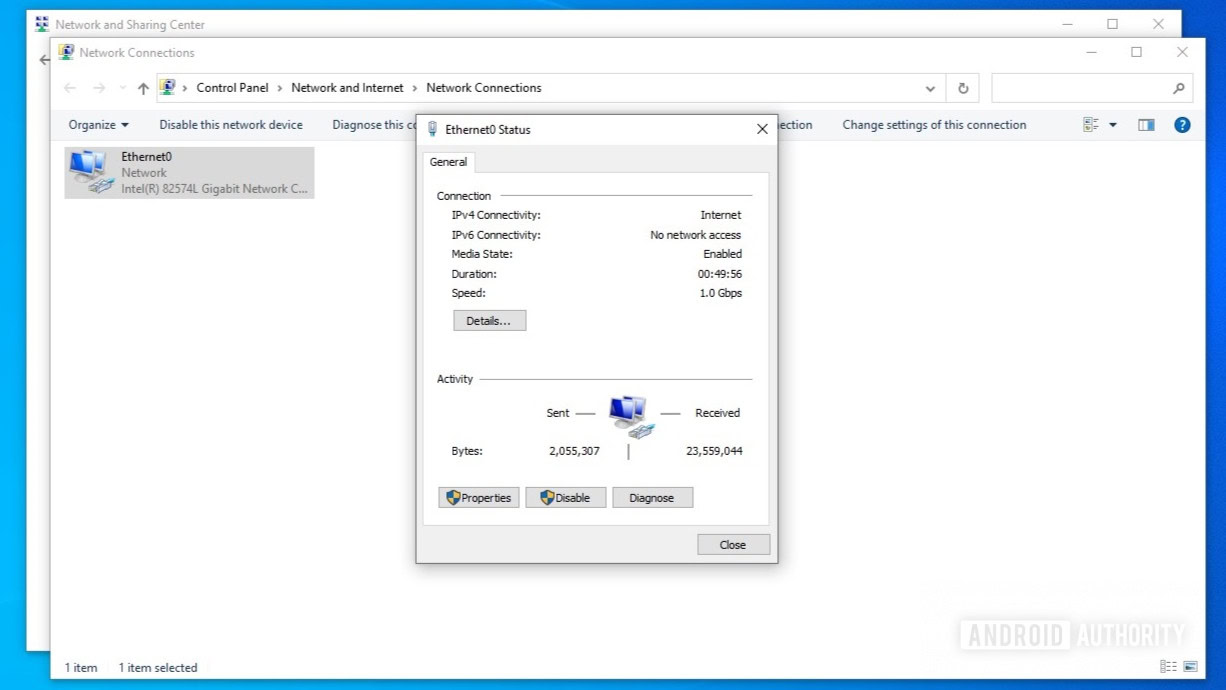Image resolution: width=1226 pixels, height=690 pixels.
Task: Click Network and Sharing Center title icon
Action: click(x=42, y=24)
